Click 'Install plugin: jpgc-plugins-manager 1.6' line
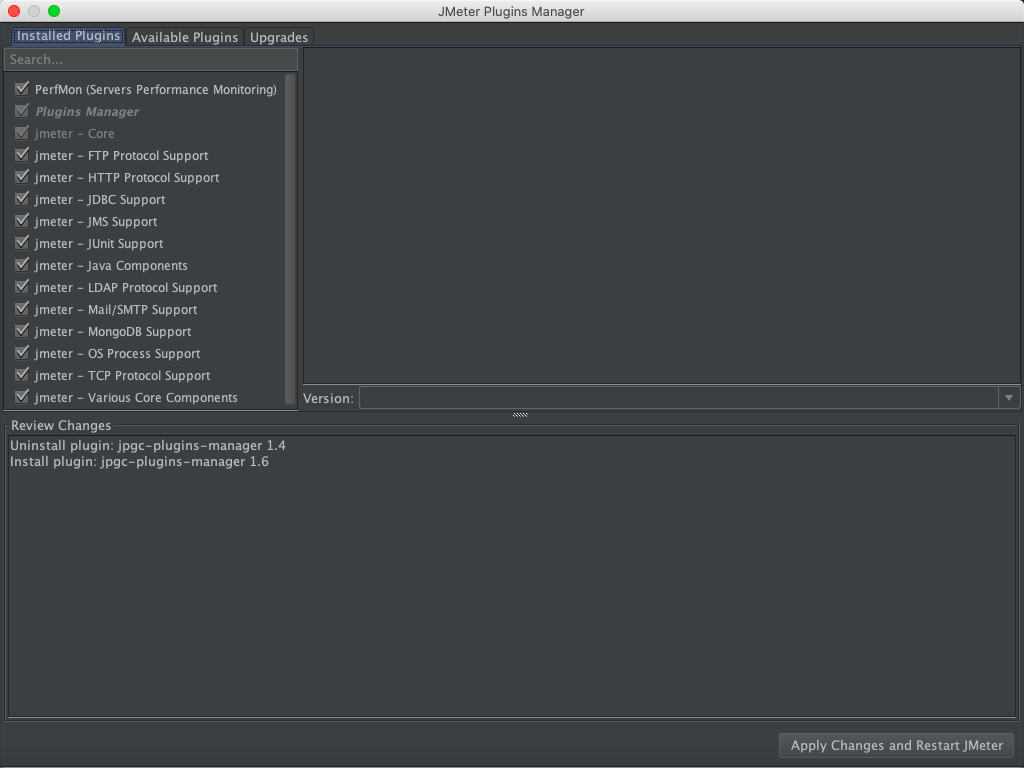Image resolution: width=1024 pixels, height=768 pixels. click(x=139, y=462)
